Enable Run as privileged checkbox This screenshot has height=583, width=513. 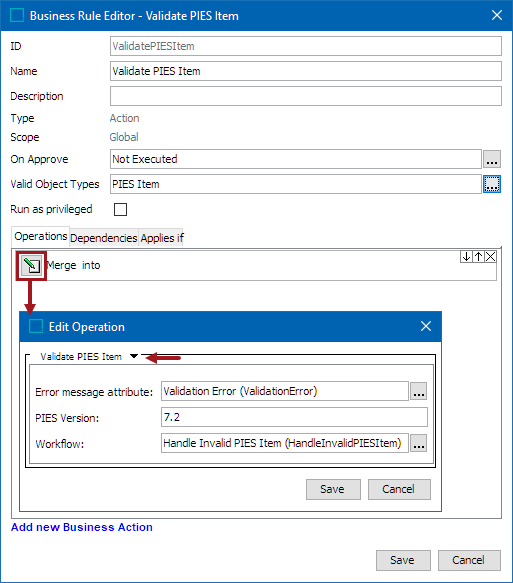[x=120, y=209]
